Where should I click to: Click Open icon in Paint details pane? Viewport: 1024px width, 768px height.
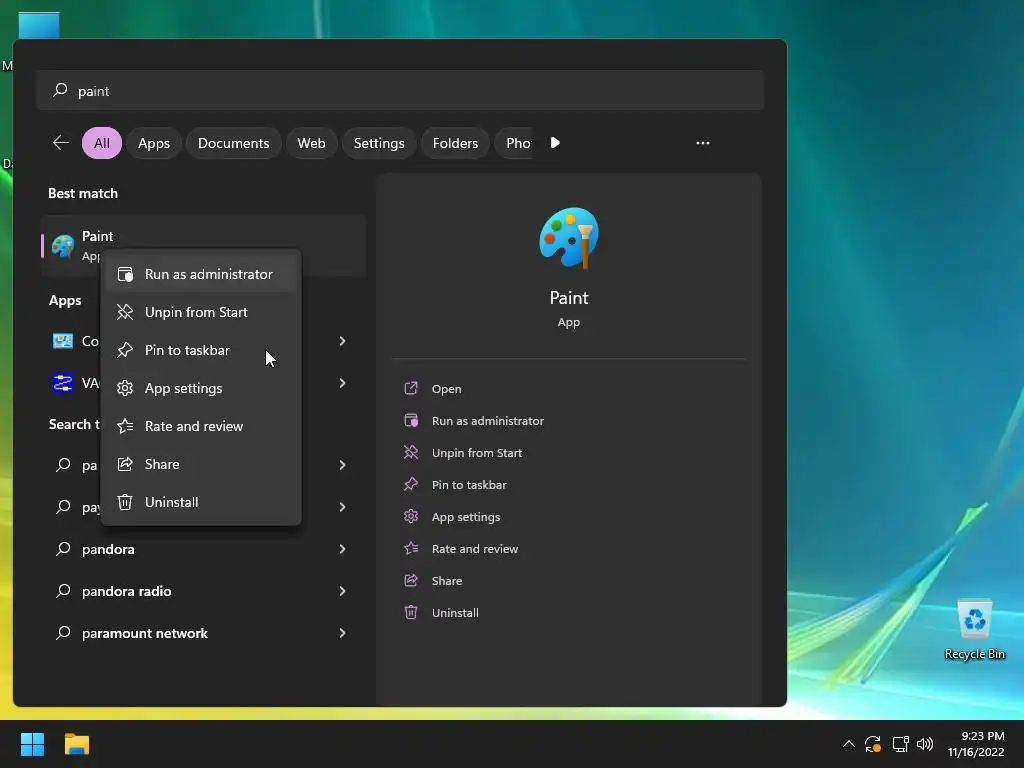(411, 389)
